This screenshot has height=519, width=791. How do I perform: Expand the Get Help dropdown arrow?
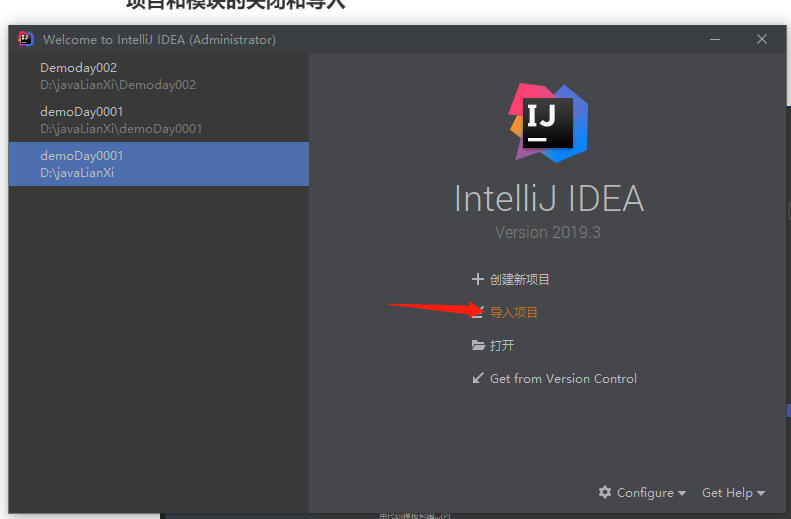click(x=761, y=494)
